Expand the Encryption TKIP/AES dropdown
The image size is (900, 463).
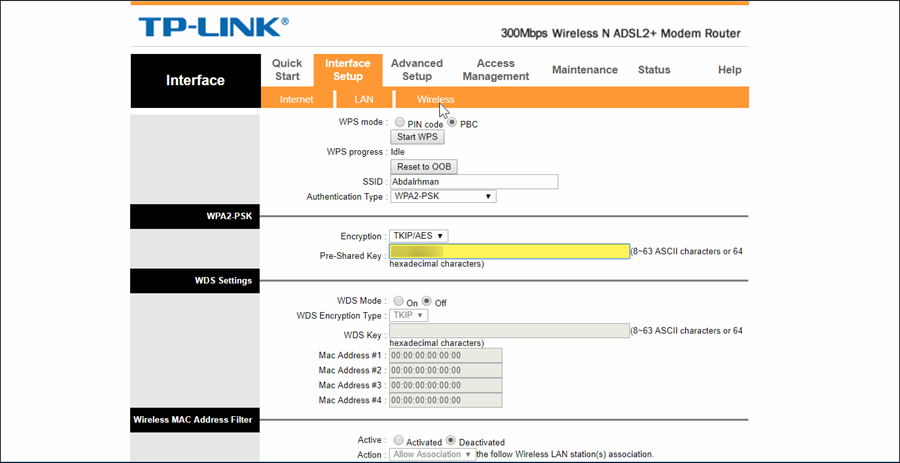pos(418,236)
